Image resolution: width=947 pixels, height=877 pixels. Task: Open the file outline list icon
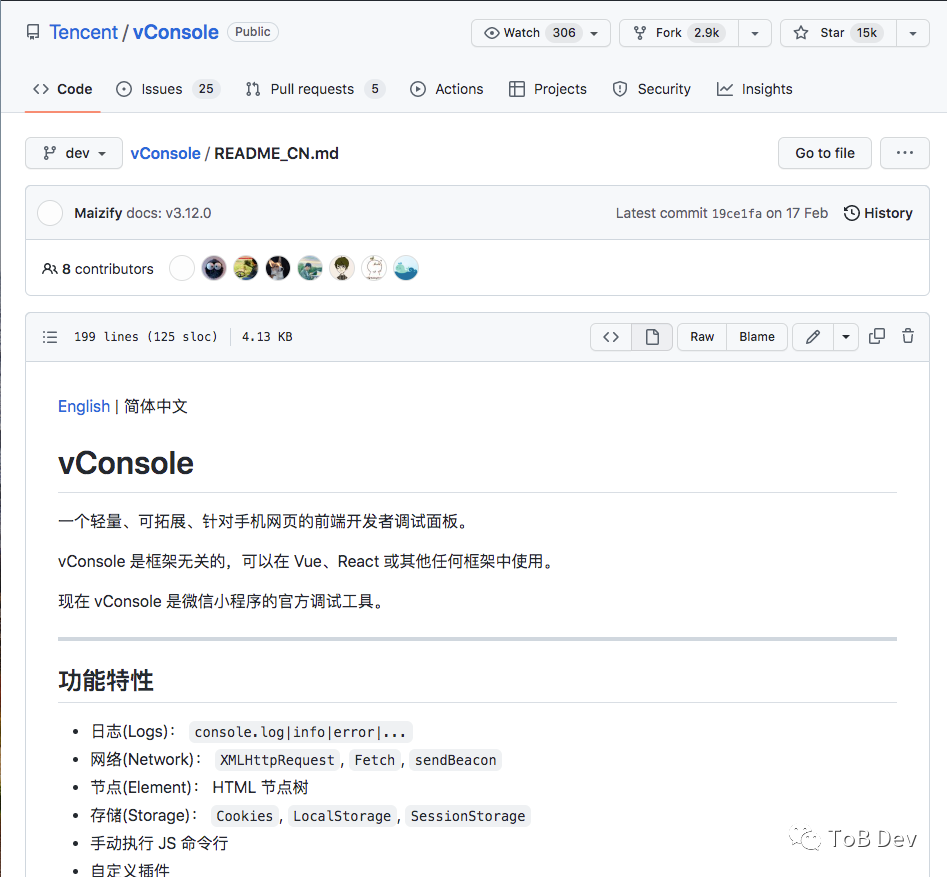click(49, 336)
